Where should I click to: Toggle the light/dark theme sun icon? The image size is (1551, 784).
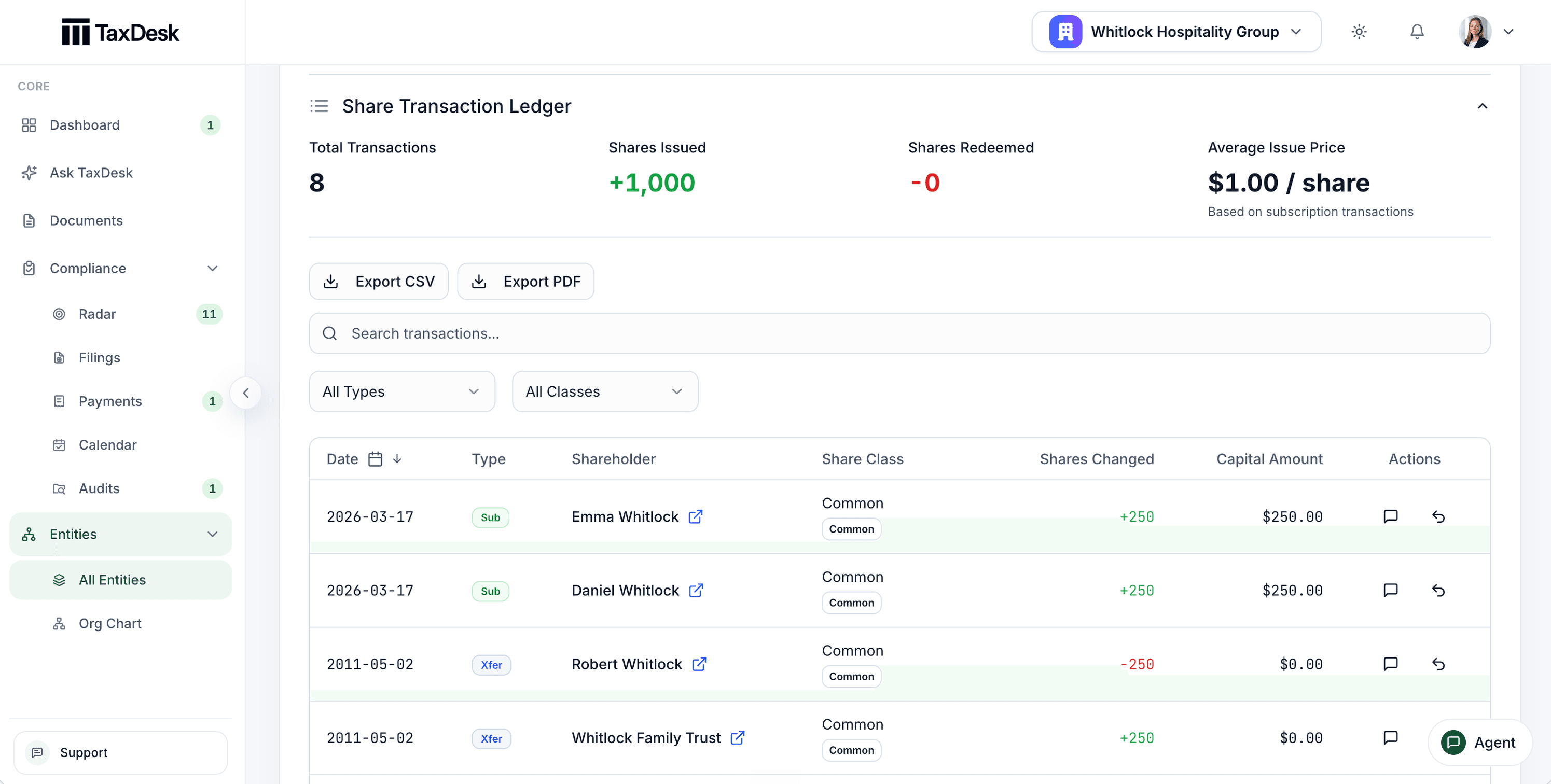pyautogui.click(x=1359, y=32)
